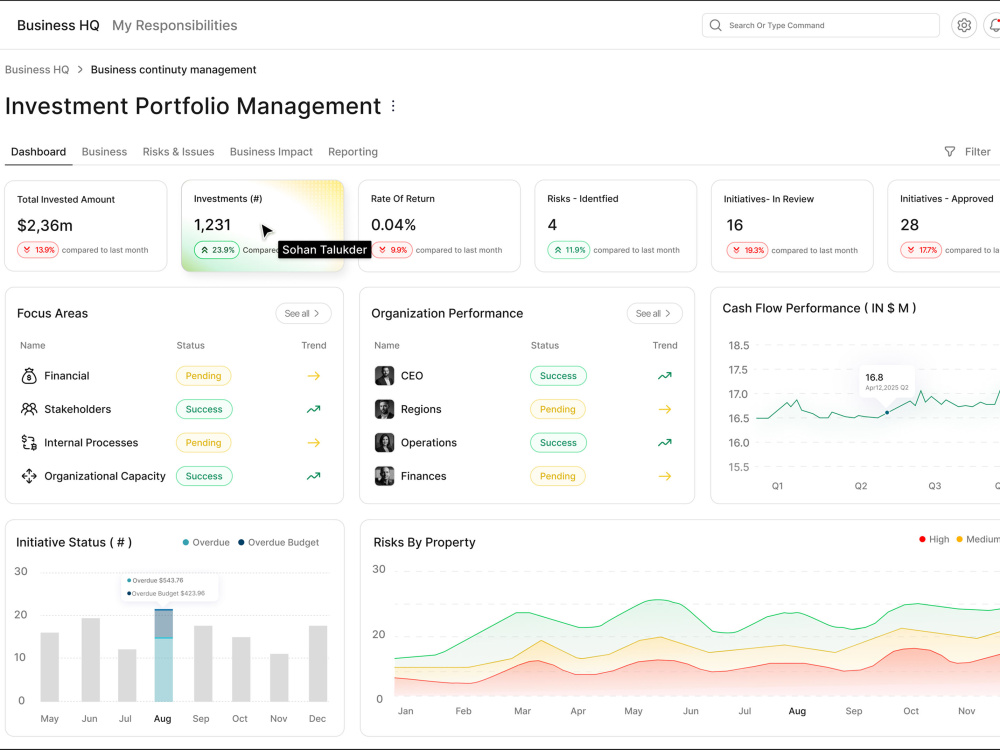Toggle the High risk legend item
This screenshot has width=1000, height=750.
pos(934,539)
